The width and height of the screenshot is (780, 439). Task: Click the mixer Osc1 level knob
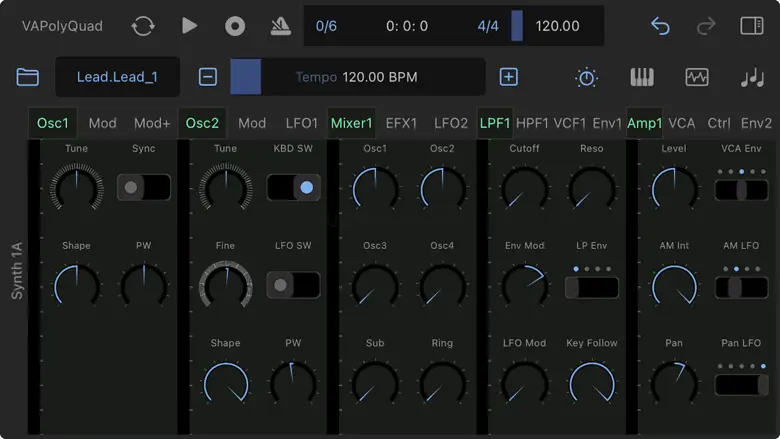[x=375, y=189]
